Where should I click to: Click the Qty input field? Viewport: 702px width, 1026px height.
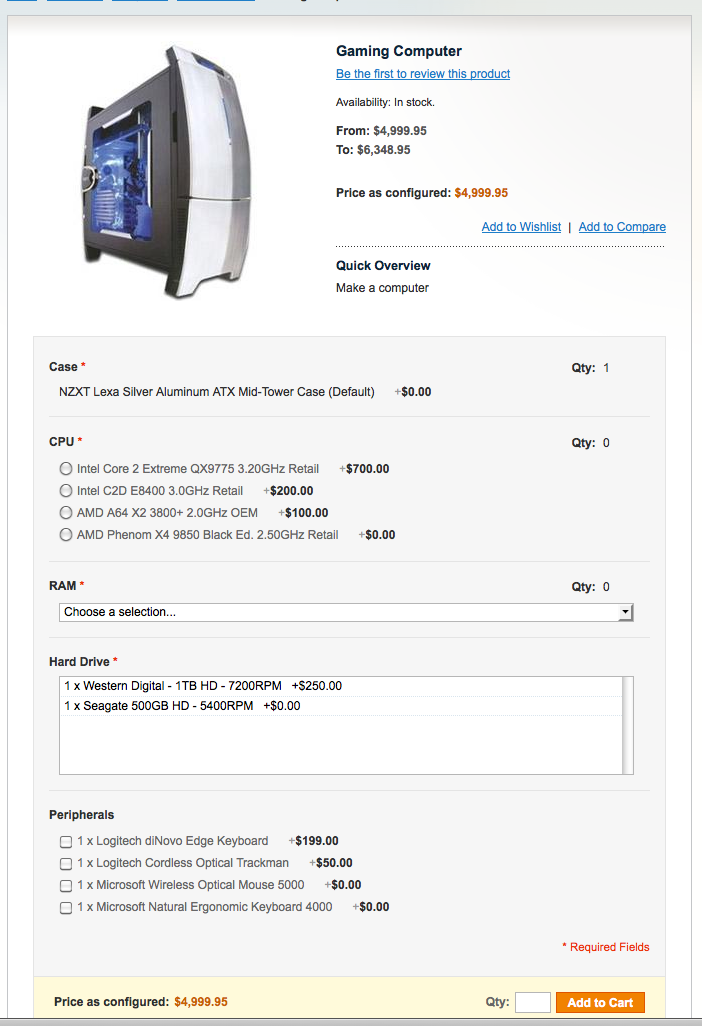tap(532, 1003)
